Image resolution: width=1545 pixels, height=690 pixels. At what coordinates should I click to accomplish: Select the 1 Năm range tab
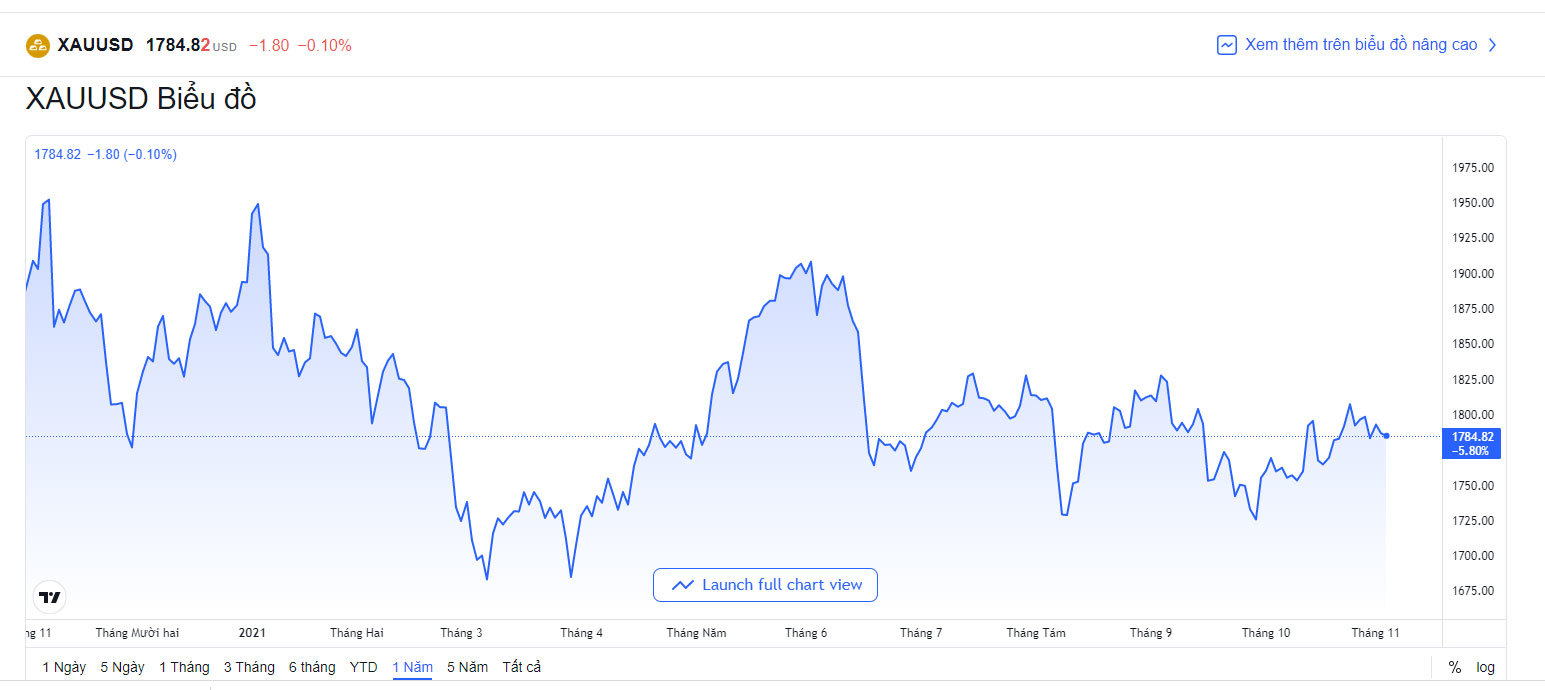point(412,667)
